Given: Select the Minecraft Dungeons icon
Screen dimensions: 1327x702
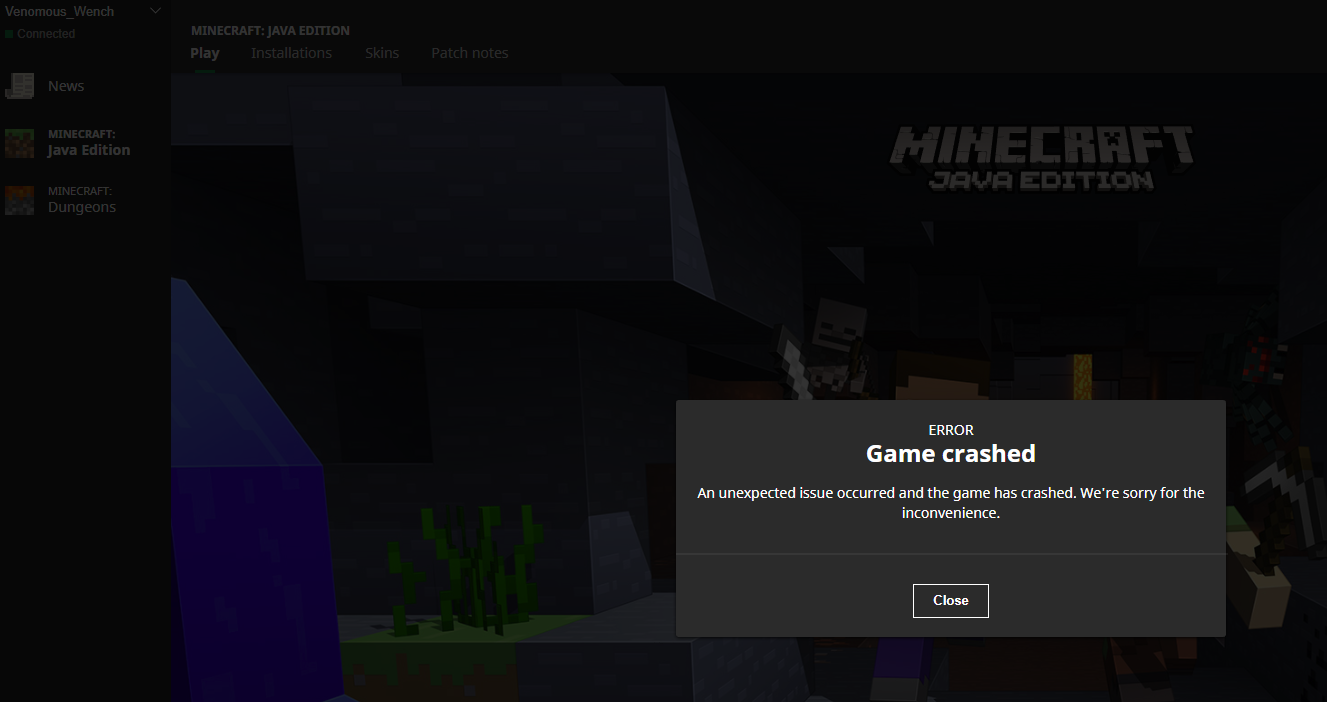Looking at the screenshot, I should coord(19,200).
